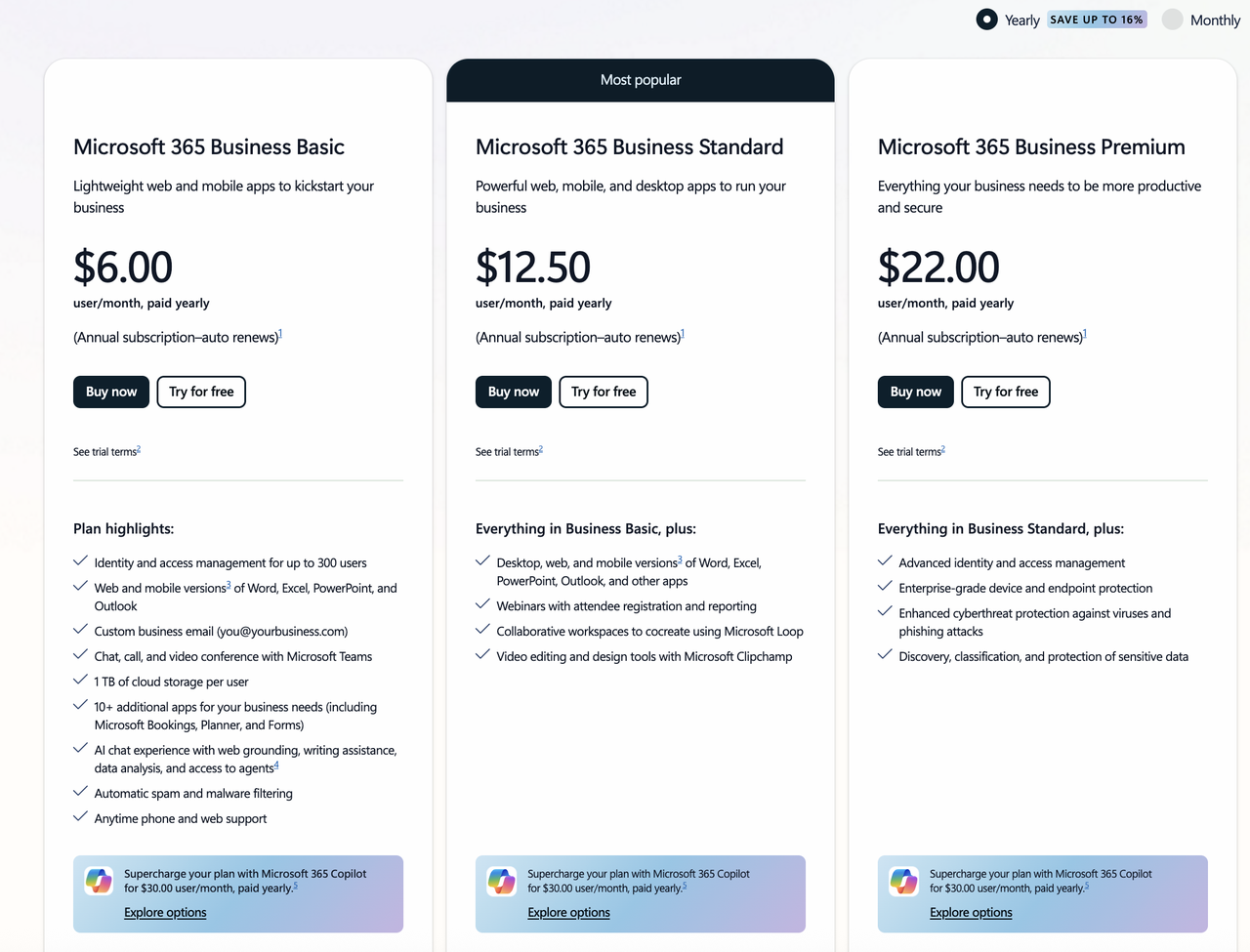
Task: Try Business Premium for free
Action: (x=1006, y=392)
